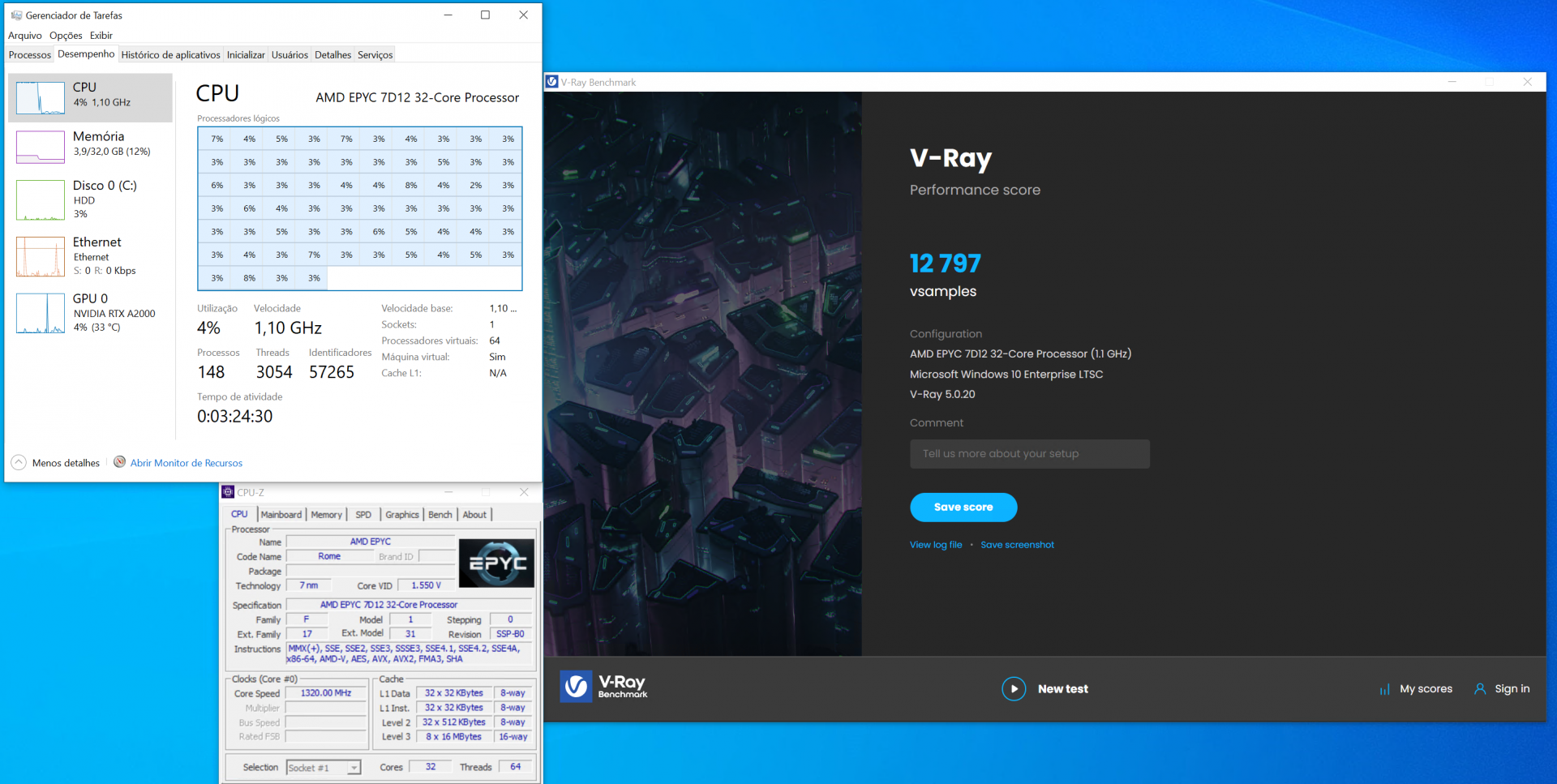Switch to the Inicializar tab
The width and height of the screenshot is (1557, 784).
(246, 55)
